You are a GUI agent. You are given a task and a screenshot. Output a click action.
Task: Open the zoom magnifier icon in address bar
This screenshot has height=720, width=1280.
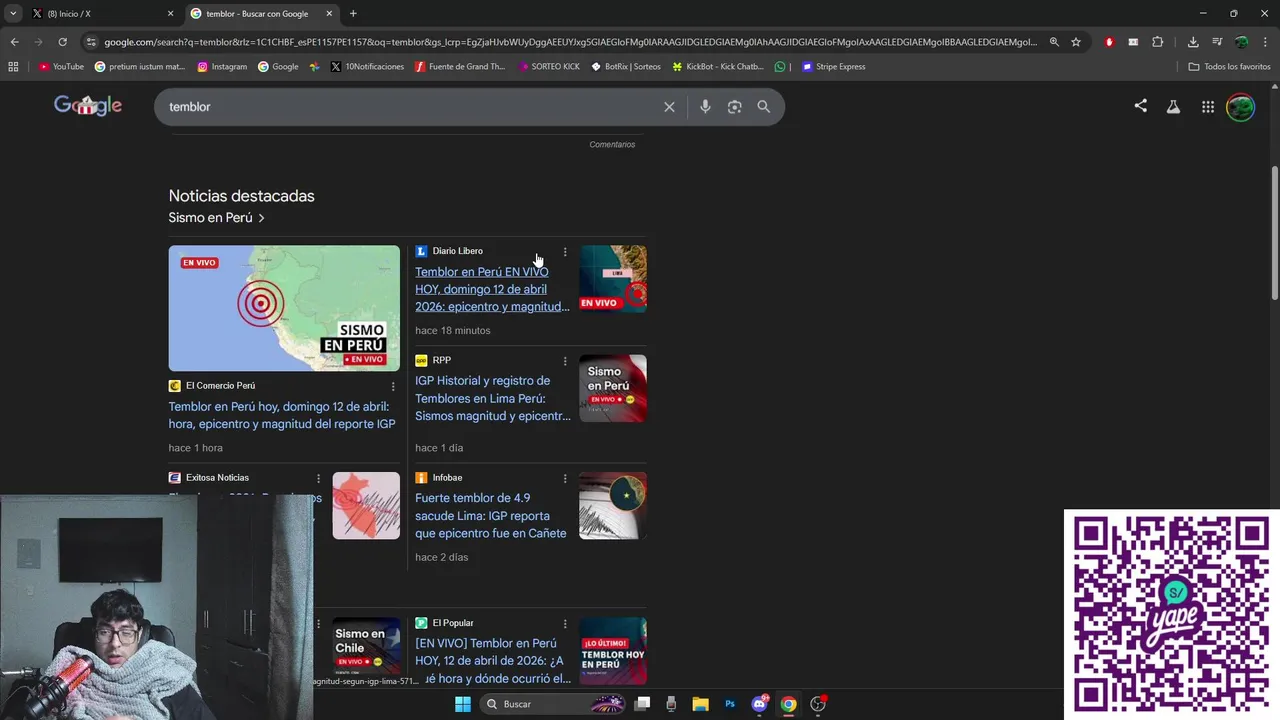tap(1054, 42)
